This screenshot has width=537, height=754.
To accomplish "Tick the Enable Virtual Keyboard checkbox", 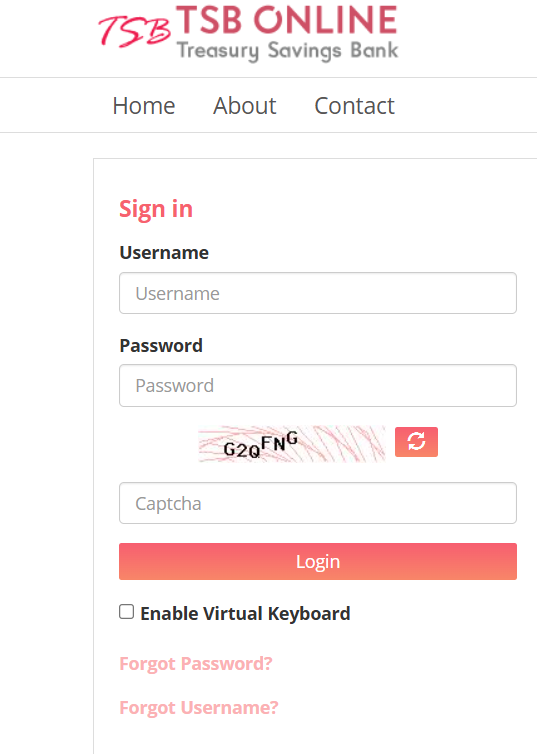I will [x=126, y=612].
